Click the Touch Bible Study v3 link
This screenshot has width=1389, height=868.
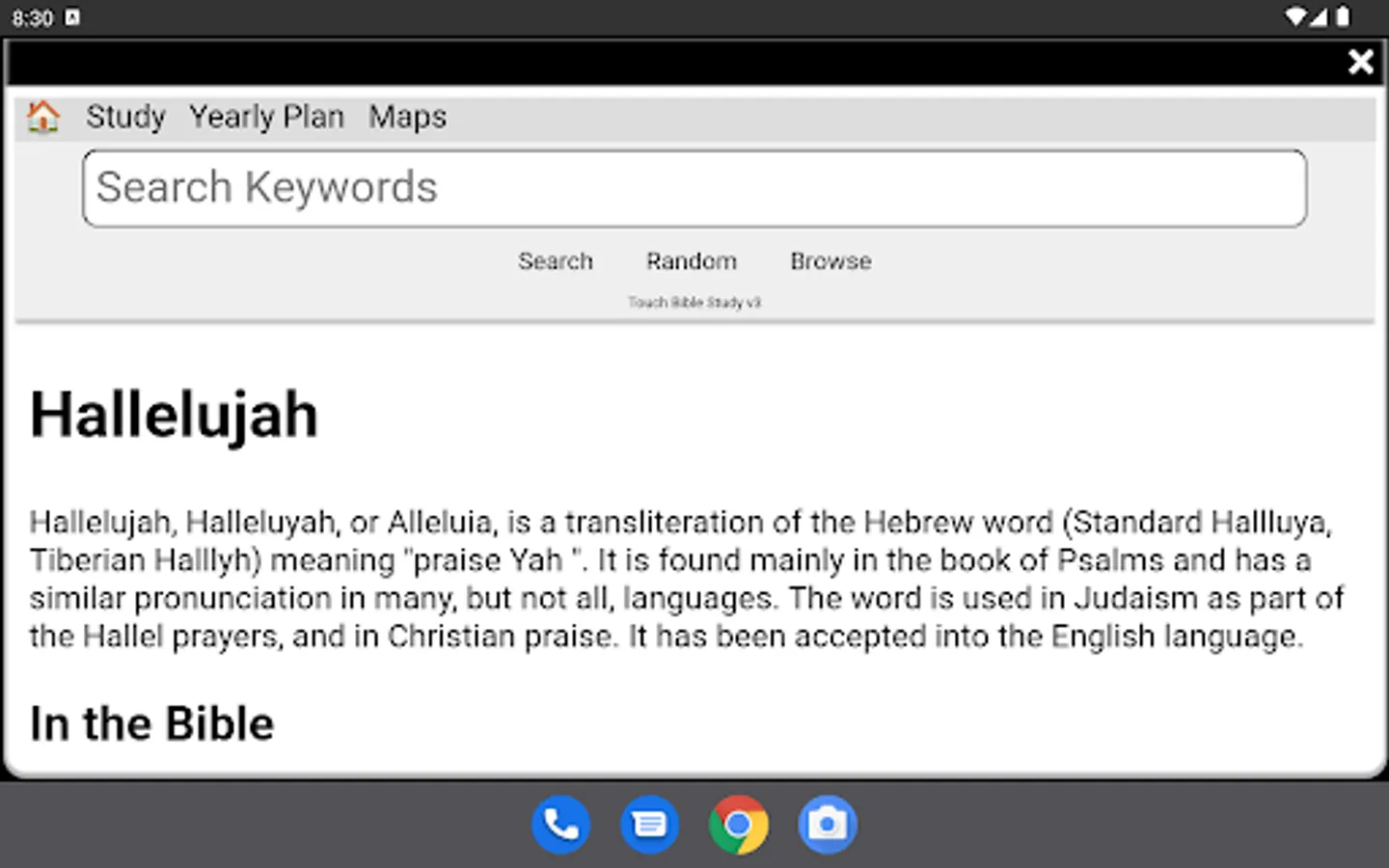[x=694, y=302]
